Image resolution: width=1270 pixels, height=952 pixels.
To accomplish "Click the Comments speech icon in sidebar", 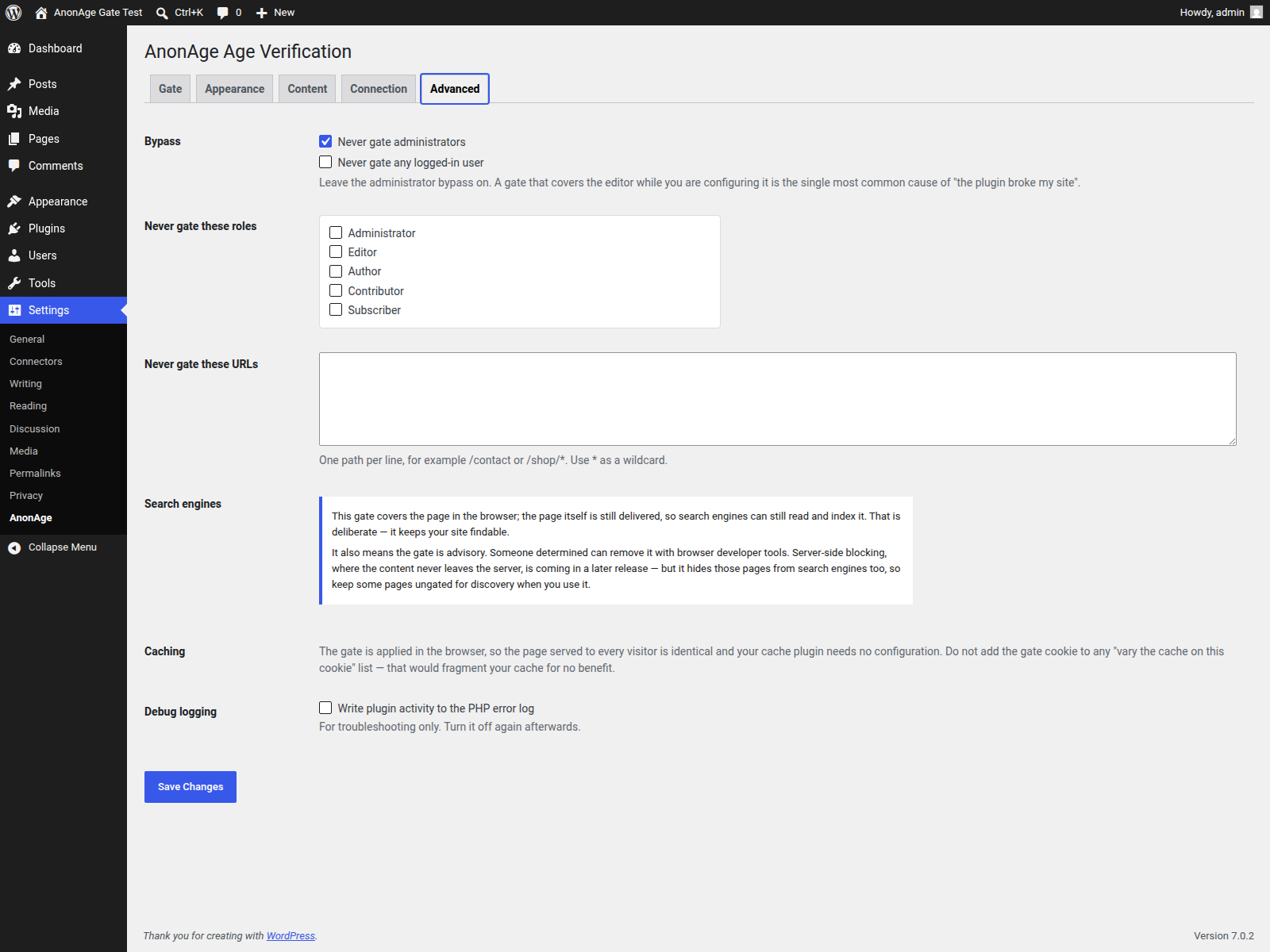I will (x=14, y=166).
